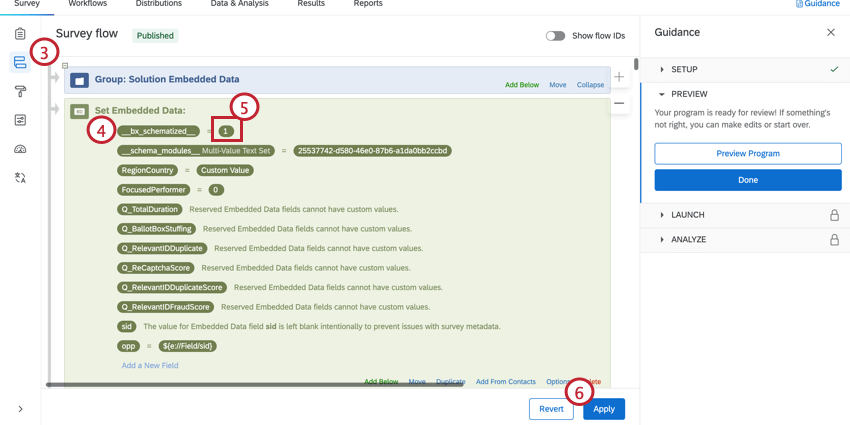This screenshot has height=425, width=850.
Task: Open the Builder clipboard icon in sidebar
Action: [20, 34]
